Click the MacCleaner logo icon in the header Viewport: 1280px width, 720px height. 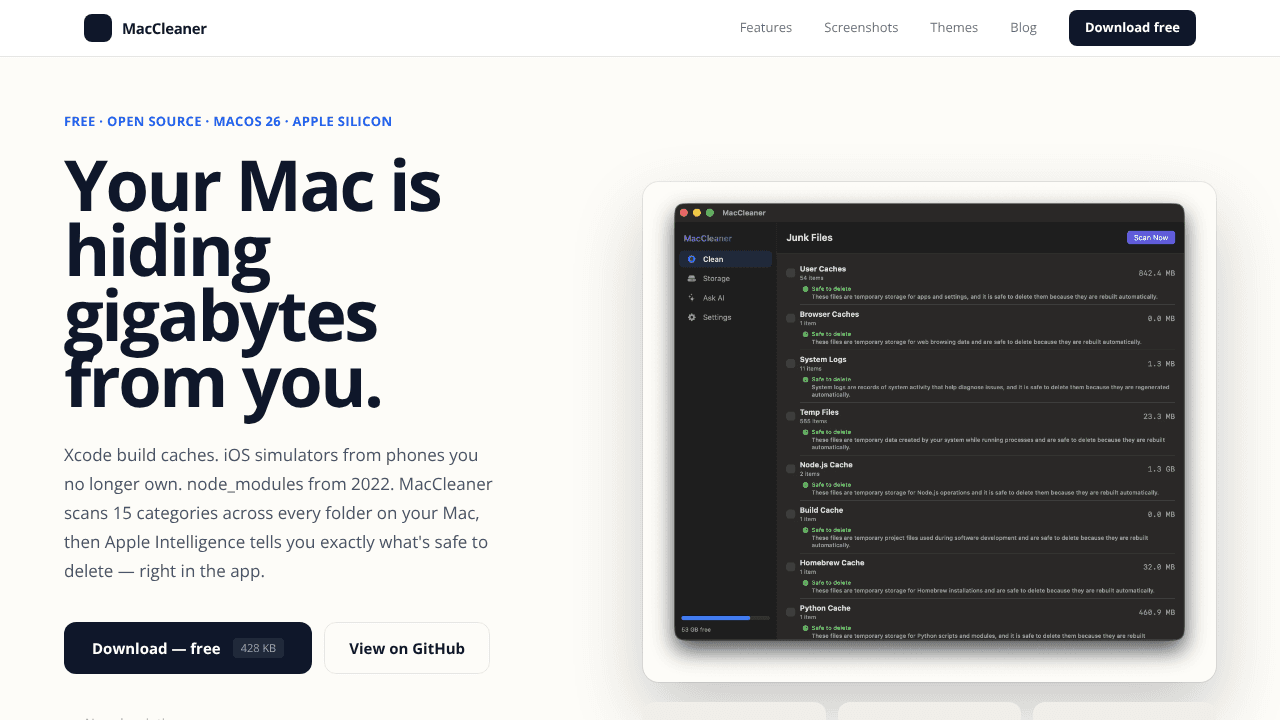[98, 28]
